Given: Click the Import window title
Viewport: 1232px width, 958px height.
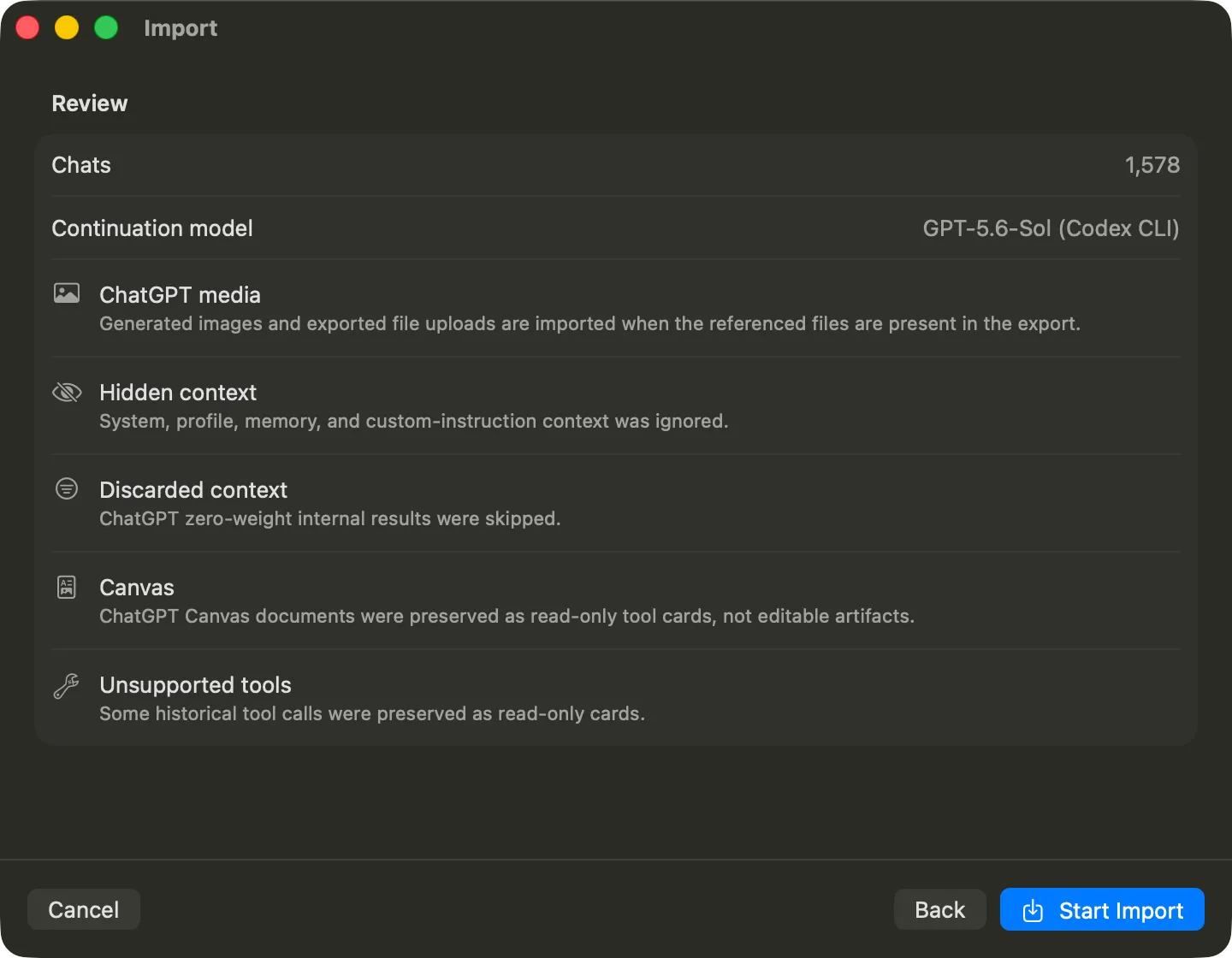Looking at the screenshot, I should coord(181,28).
